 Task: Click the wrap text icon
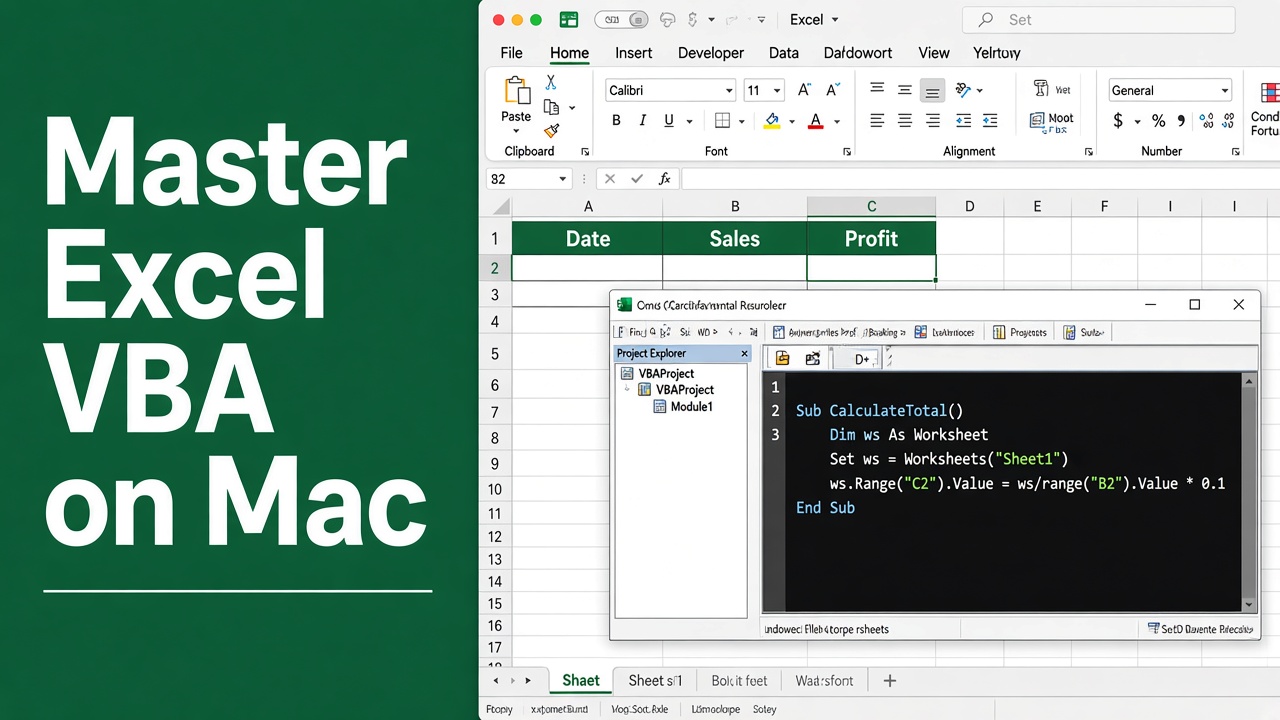tap(1040, 89)
